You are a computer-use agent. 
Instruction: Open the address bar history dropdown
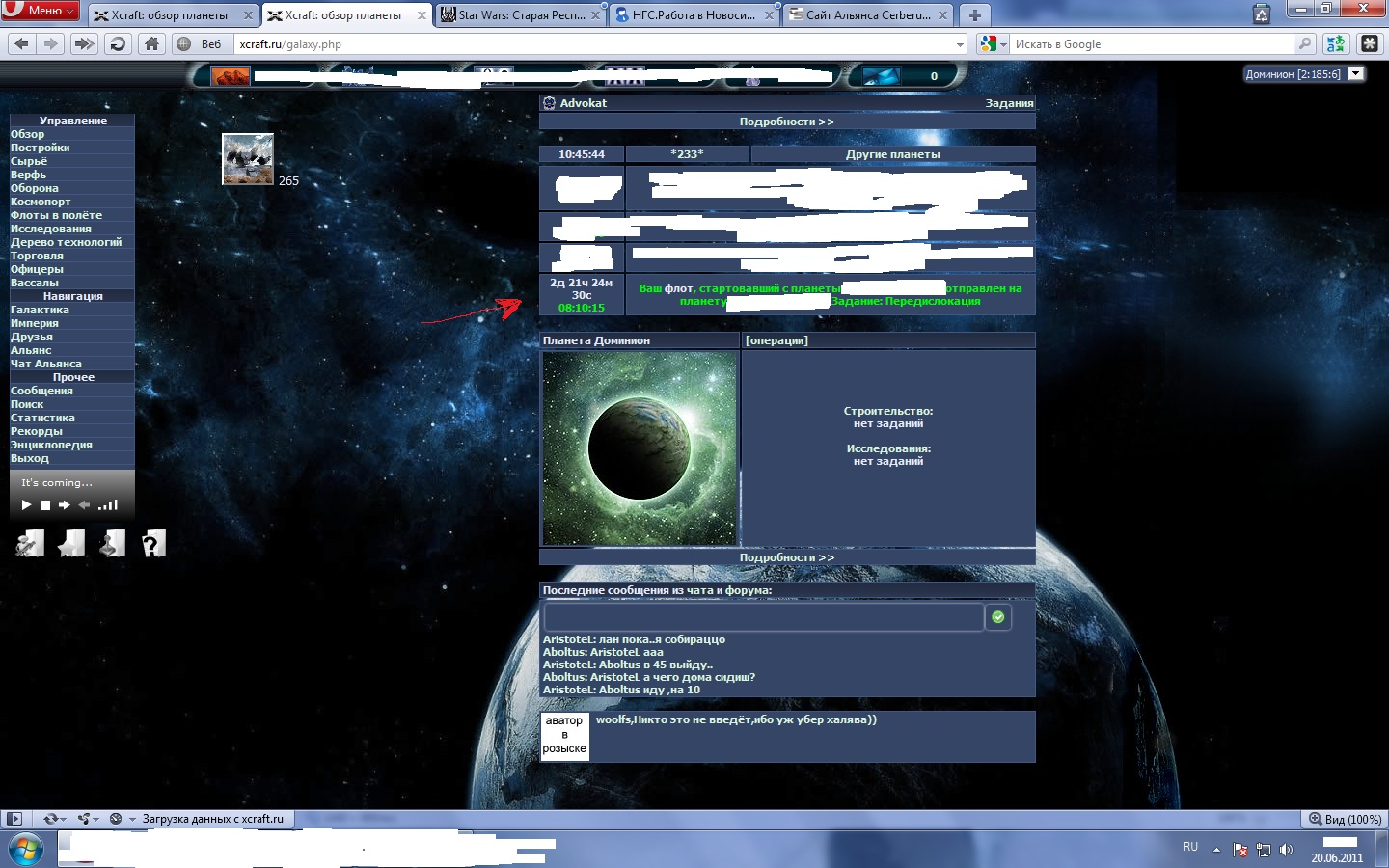point(960,44)
